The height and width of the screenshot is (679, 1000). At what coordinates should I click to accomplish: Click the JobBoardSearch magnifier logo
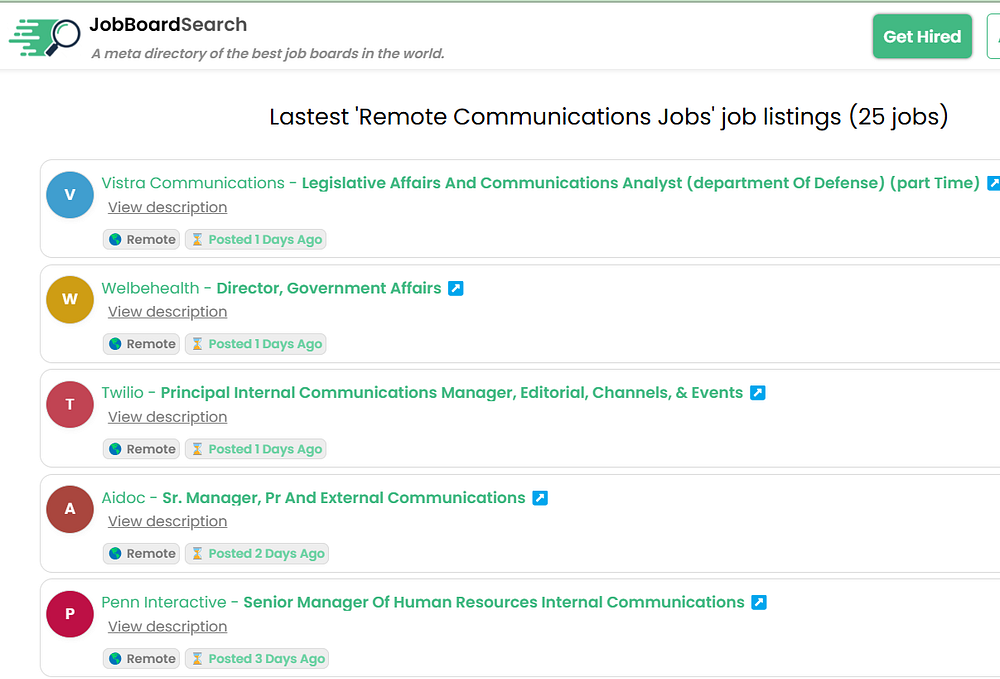coord(45,36)
